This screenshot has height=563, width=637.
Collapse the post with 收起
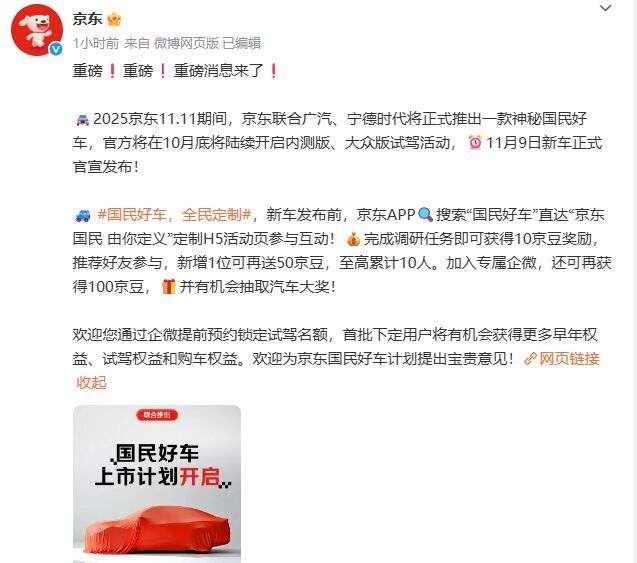click(91, 382)
